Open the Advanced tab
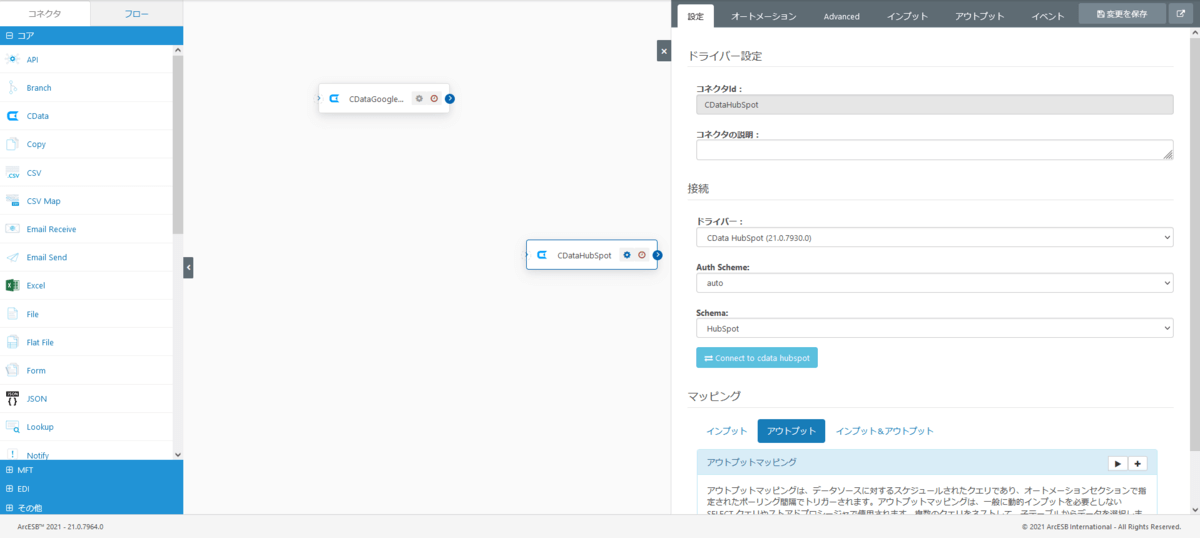 841,16
